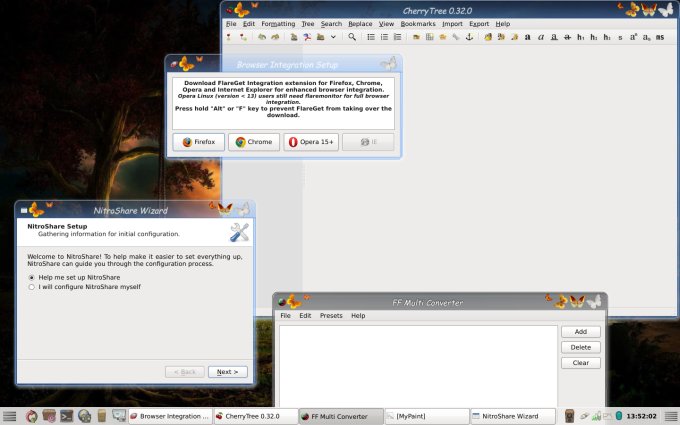Open the Bookmarks menu in CherryTree
680x425 pixels.
click(418, 23)
